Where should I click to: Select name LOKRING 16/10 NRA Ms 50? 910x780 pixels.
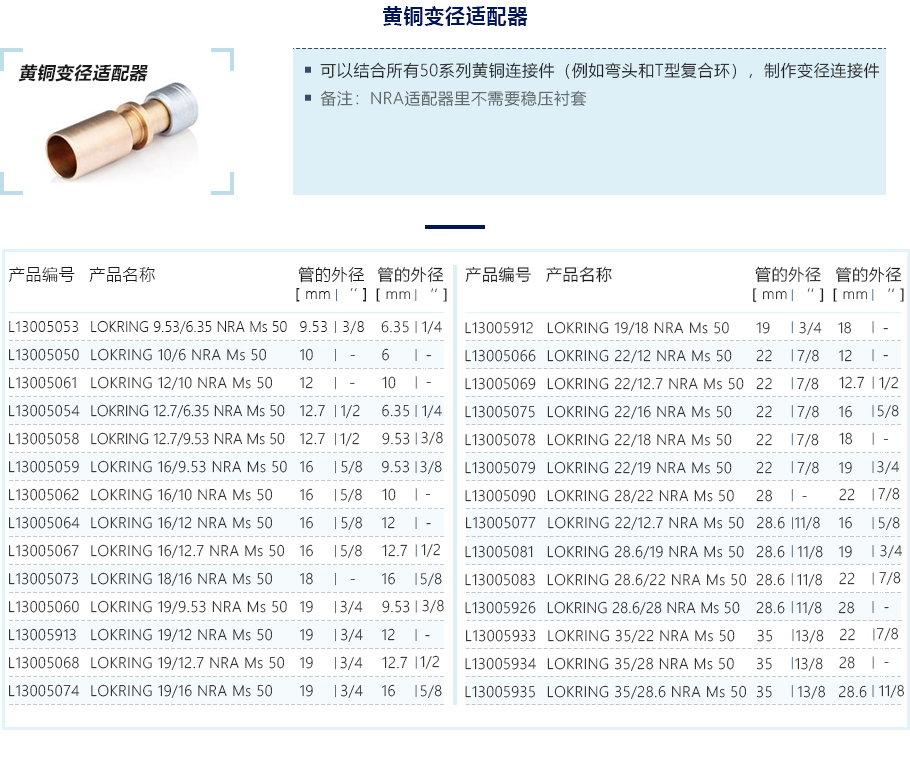(x=181, y=495)
